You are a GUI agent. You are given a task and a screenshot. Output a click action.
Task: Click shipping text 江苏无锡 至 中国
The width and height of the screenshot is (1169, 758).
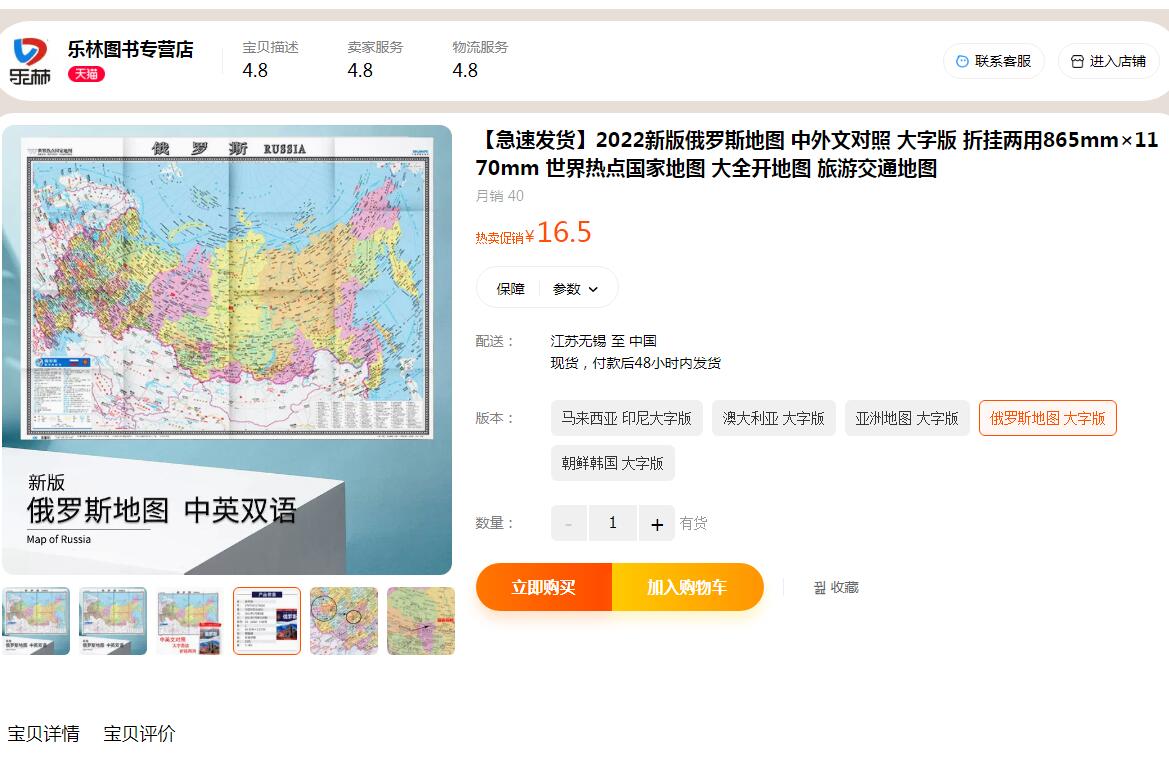coord(603,341)
